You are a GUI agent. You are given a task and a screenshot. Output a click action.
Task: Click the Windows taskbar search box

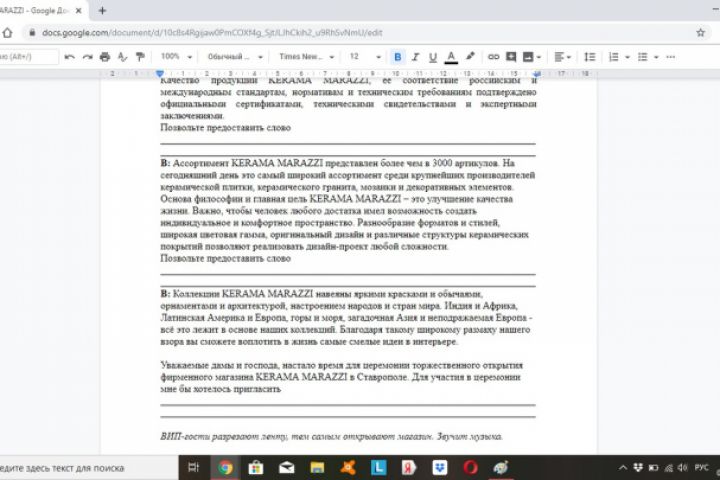[x=89, y=468]
